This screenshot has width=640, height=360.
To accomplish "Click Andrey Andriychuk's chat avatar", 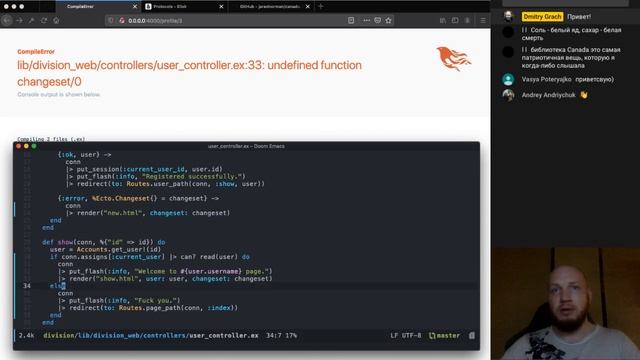I will [508, 95].
